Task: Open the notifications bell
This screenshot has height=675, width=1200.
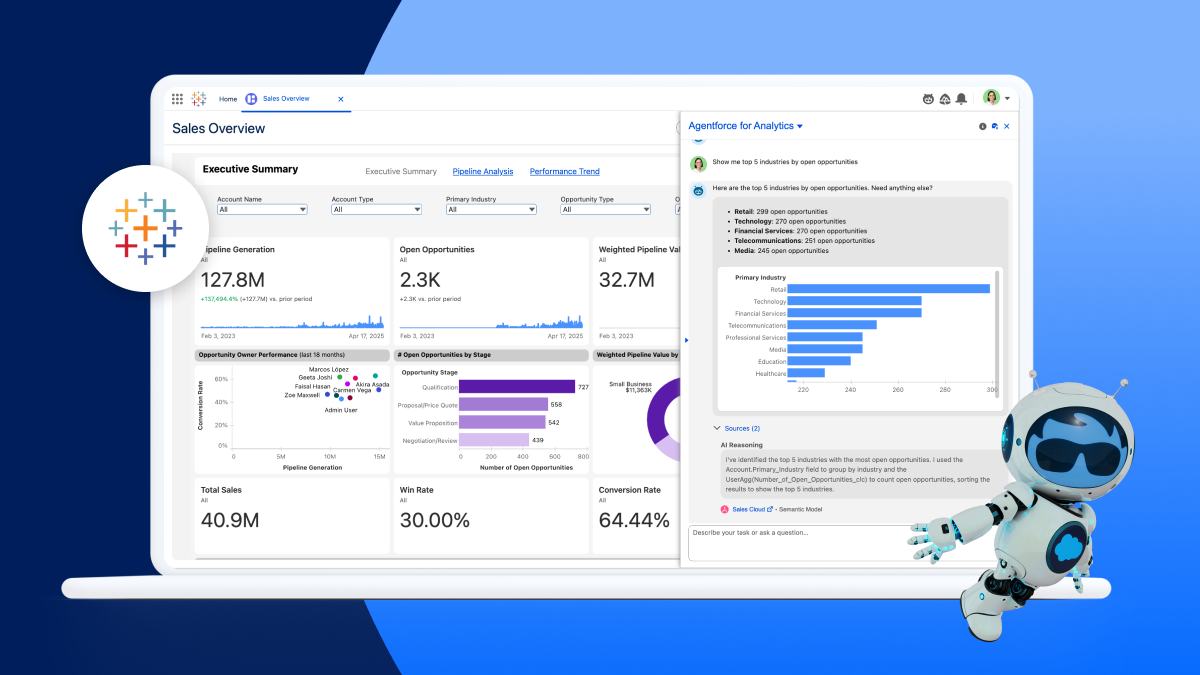Action: click(x=961, y=98)
